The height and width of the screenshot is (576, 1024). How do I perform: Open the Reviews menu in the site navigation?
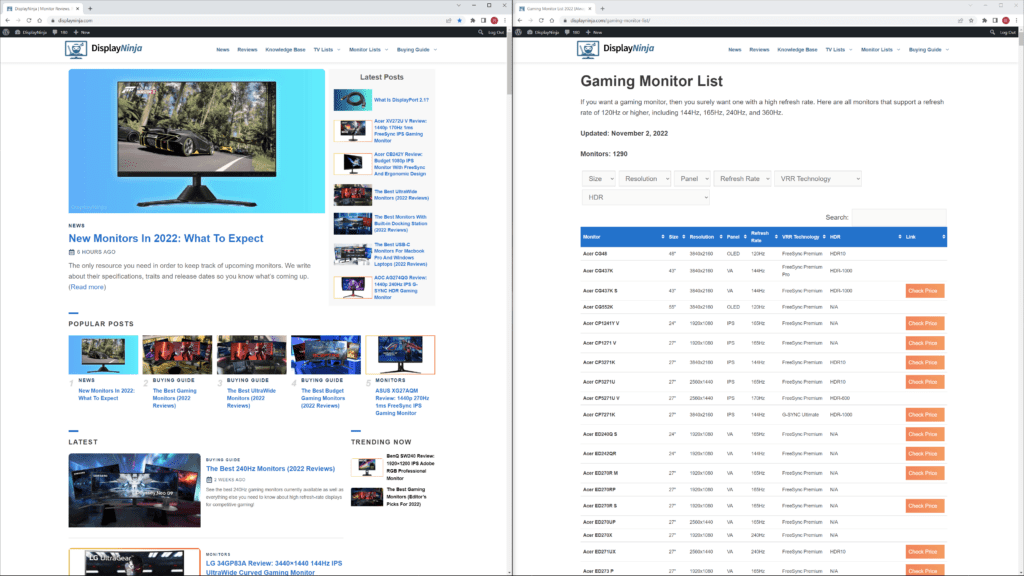click(x=247, y=48)
